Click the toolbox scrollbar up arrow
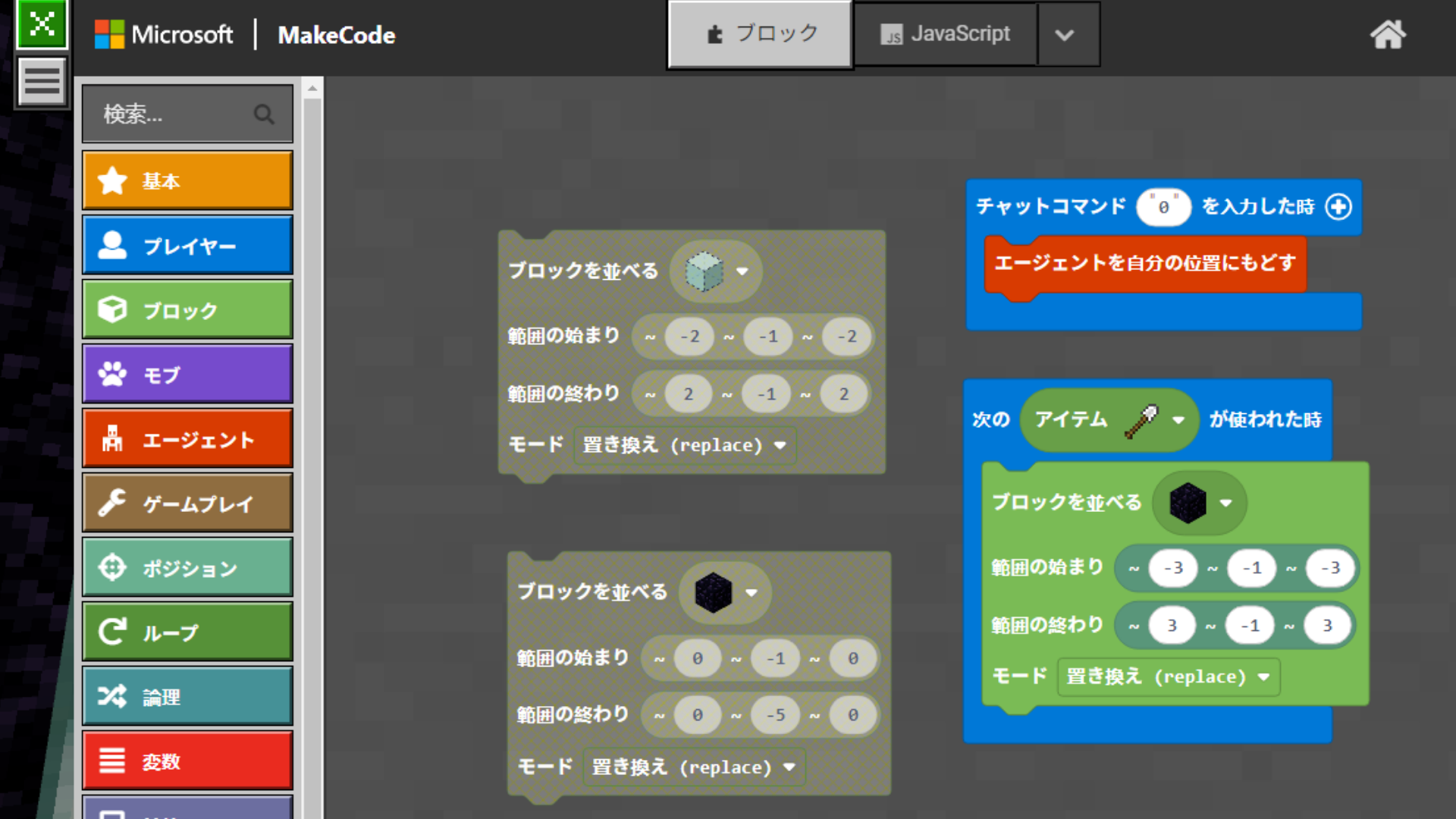 (312, 89)
